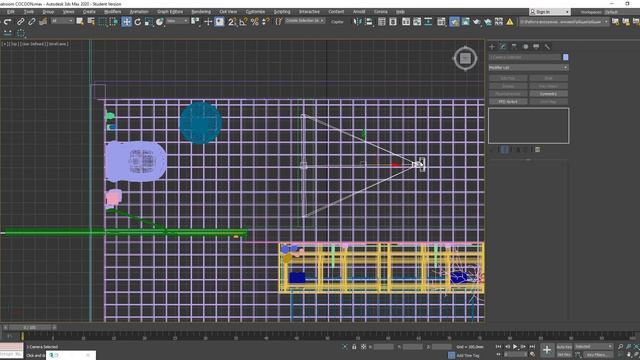Select the Select and Link chain icon
This screenshot has width=640, height=360.
click(x=20, y=22)
